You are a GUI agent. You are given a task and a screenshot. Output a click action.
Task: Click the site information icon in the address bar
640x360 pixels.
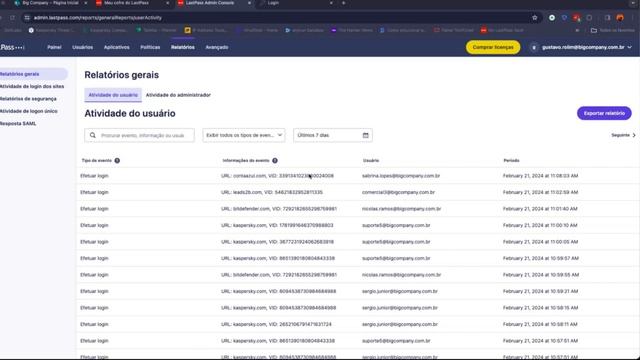27,18
